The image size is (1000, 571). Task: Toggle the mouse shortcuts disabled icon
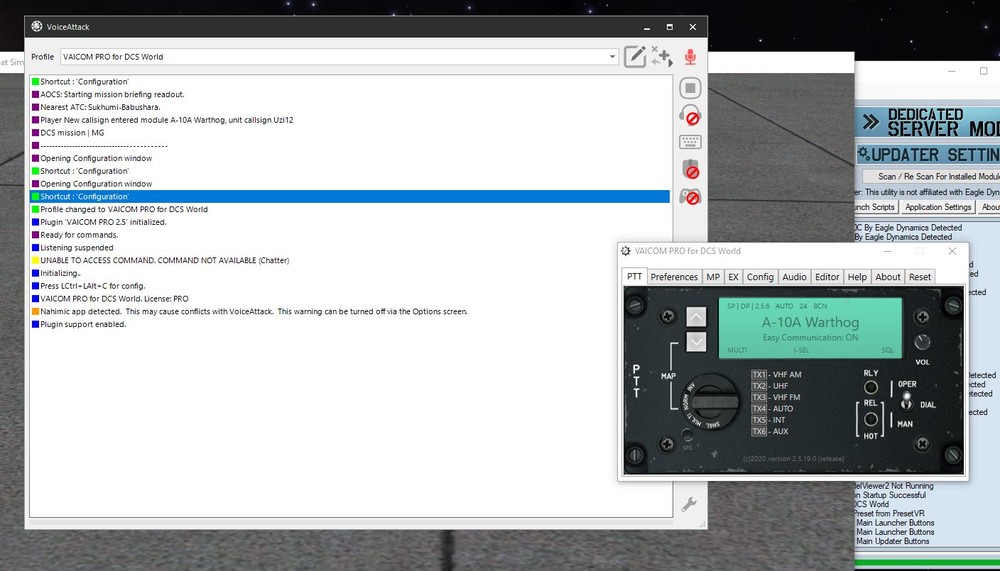690,169
